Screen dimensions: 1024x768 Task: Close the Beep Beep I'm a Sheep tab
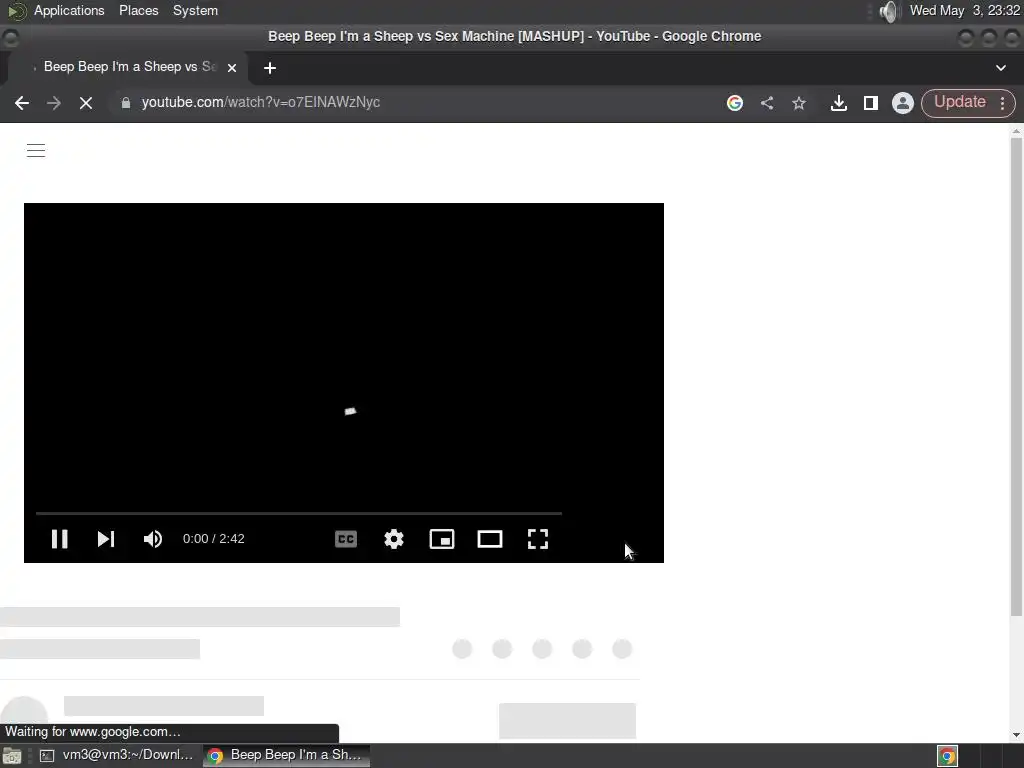pos(232,67)
